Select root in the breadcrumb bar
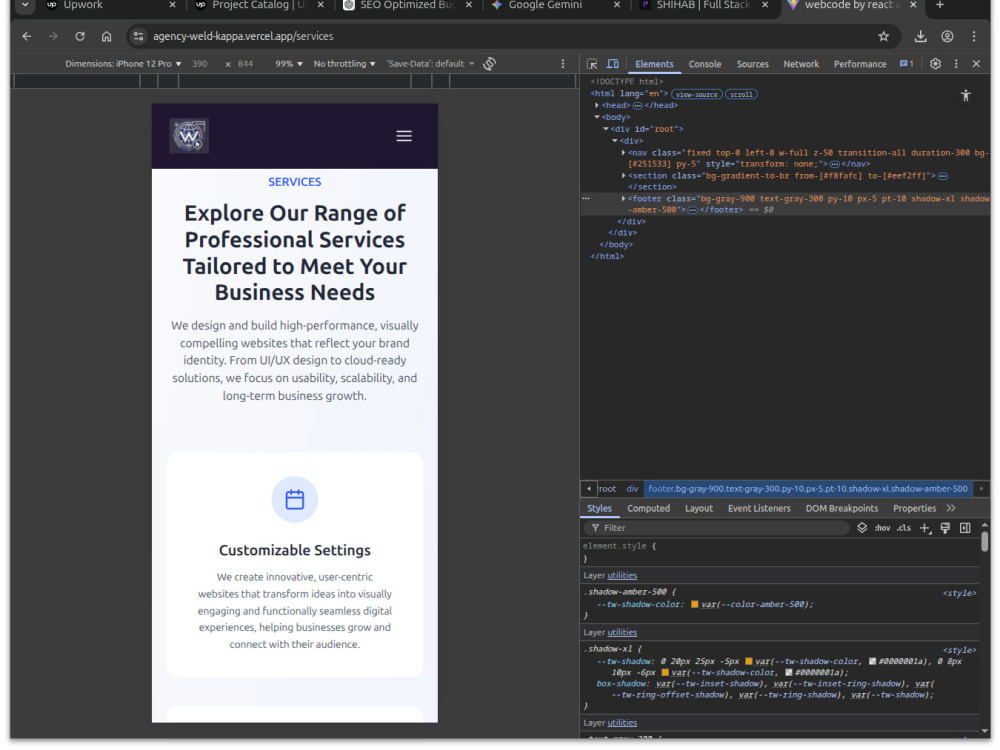The image size is (1000, 750). pyautogui.click(x=607, y=489)
